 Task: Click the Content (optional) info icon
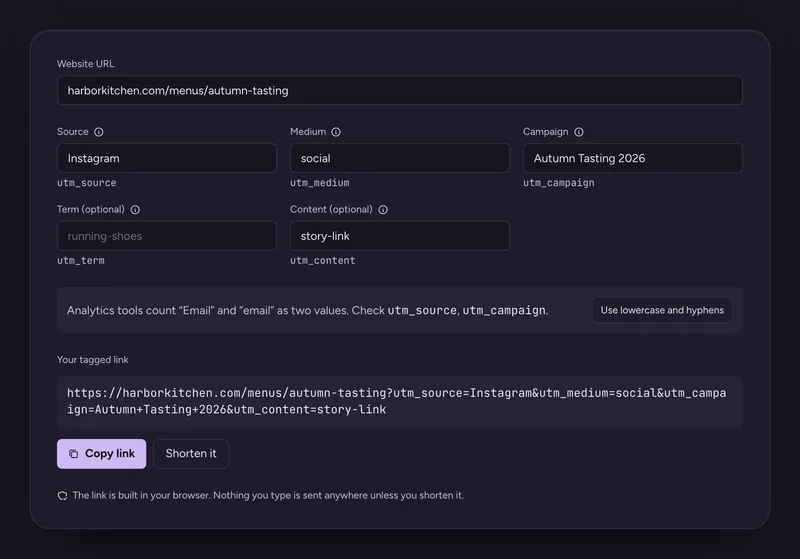click(x=383, y=210)
